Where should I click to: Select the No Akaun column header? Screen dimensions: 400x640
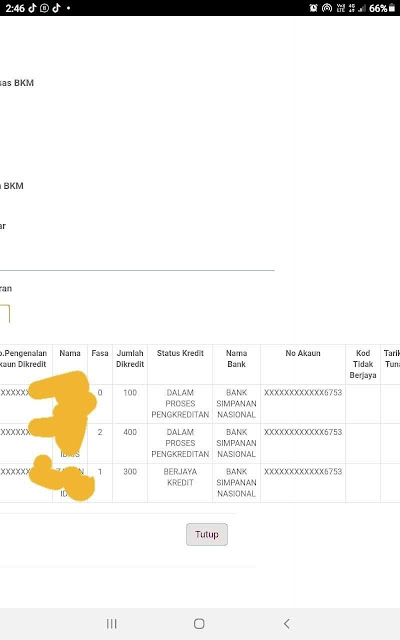[x=303, y=353]
